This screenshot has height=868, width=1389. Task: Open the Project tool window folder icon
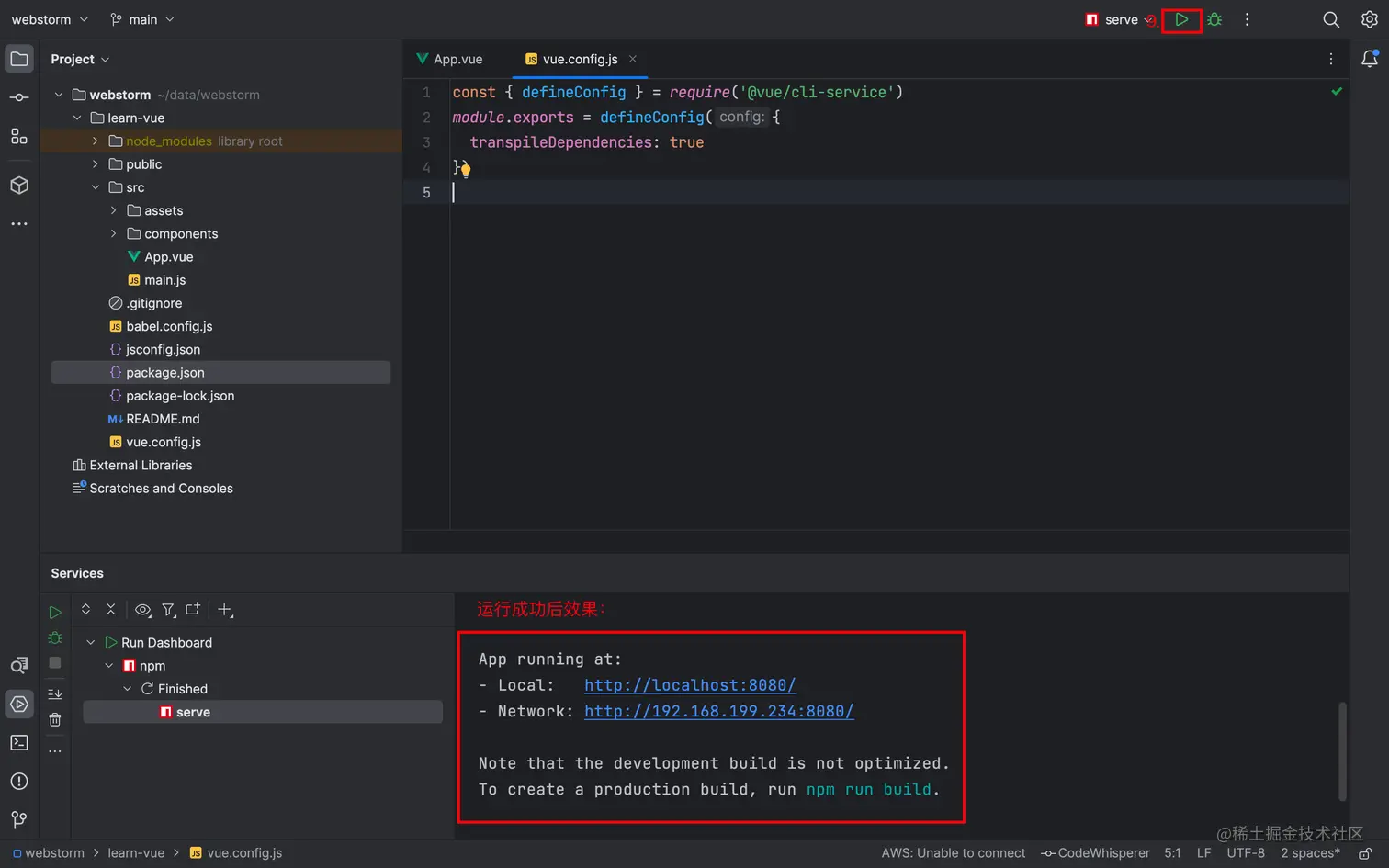tap(19, 59)
